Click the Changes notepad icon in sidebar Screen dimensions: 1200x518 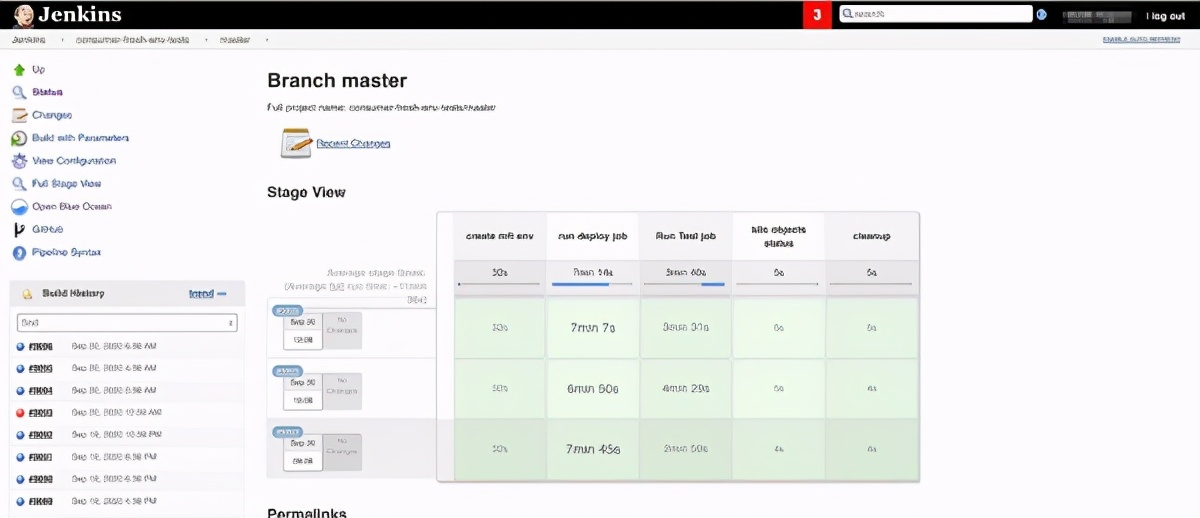[18, 115]
